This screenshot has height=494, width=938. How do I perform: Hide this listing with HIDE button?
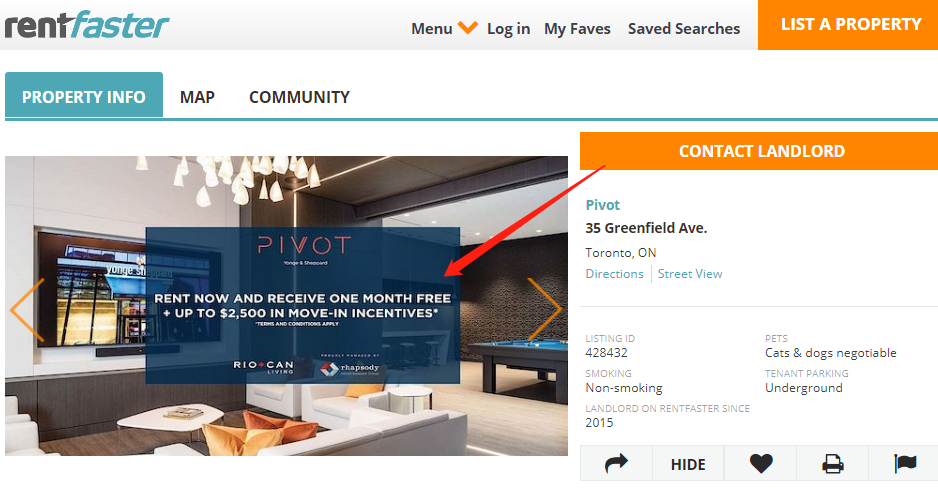pyautogui.click(x=688, y=463)
